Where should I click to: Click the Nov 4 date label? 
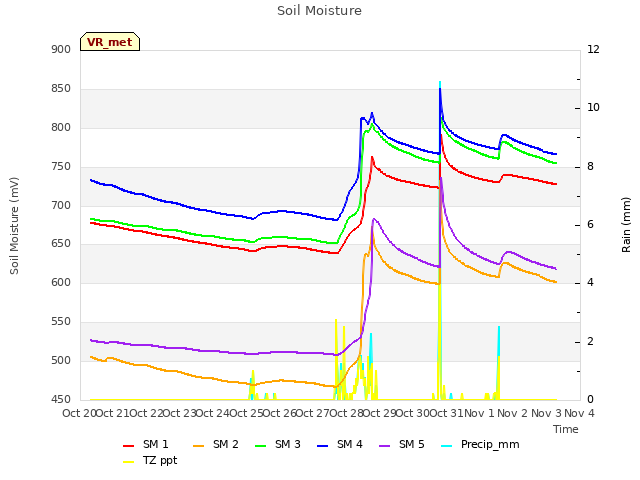pos(579,413)
